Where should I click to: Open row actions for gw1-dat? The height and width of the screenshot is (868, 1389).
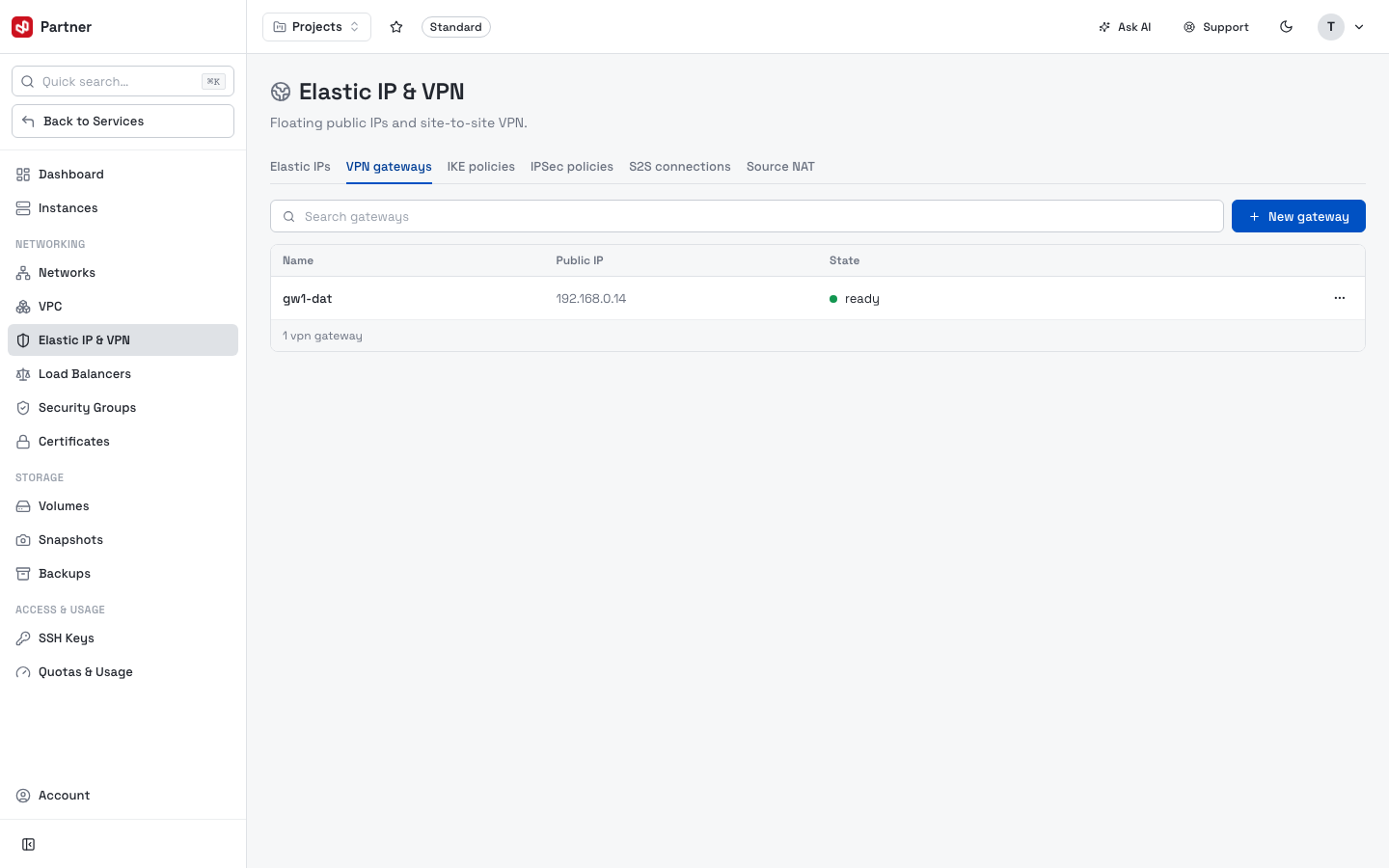[1340, 298]
